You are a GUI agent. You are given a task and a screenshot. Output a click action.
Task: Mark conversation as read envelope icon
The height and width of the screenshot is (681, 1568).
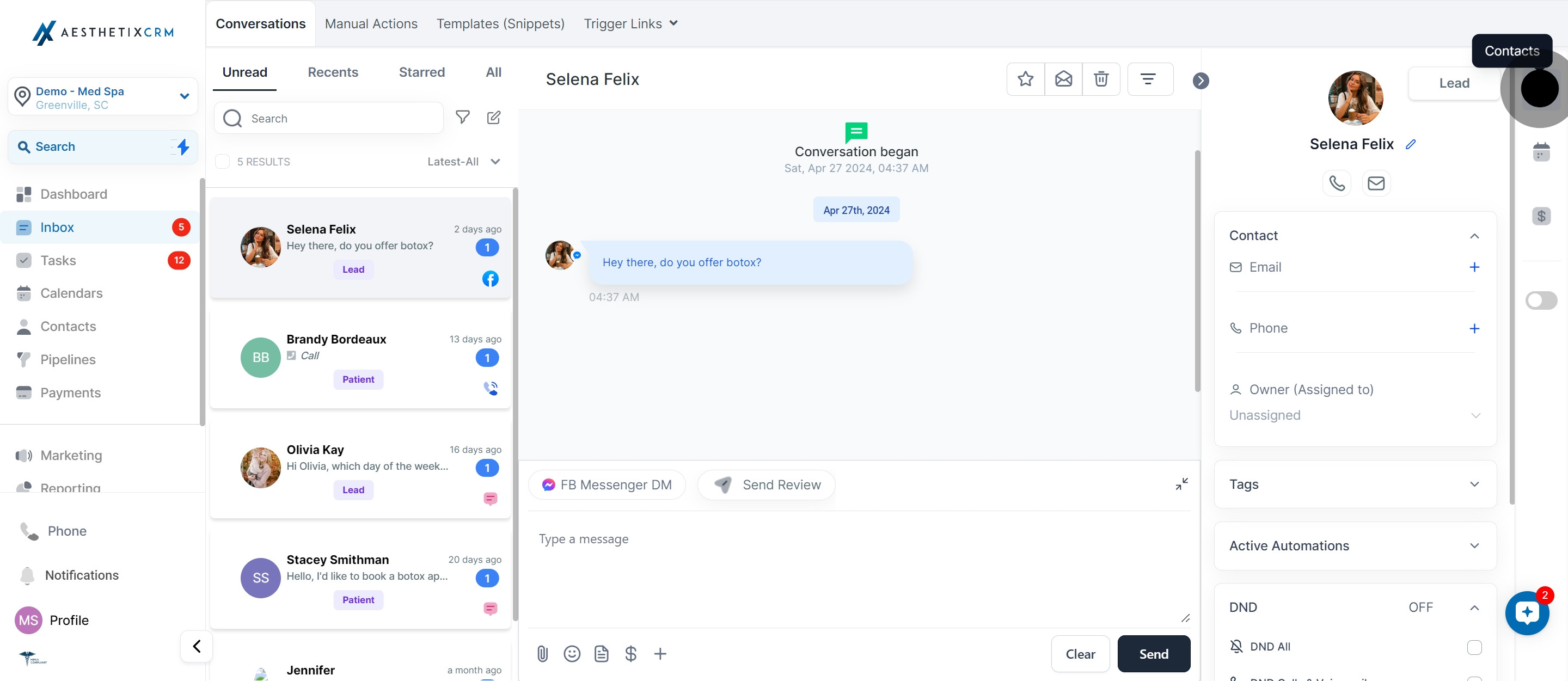coord(1063,79)
